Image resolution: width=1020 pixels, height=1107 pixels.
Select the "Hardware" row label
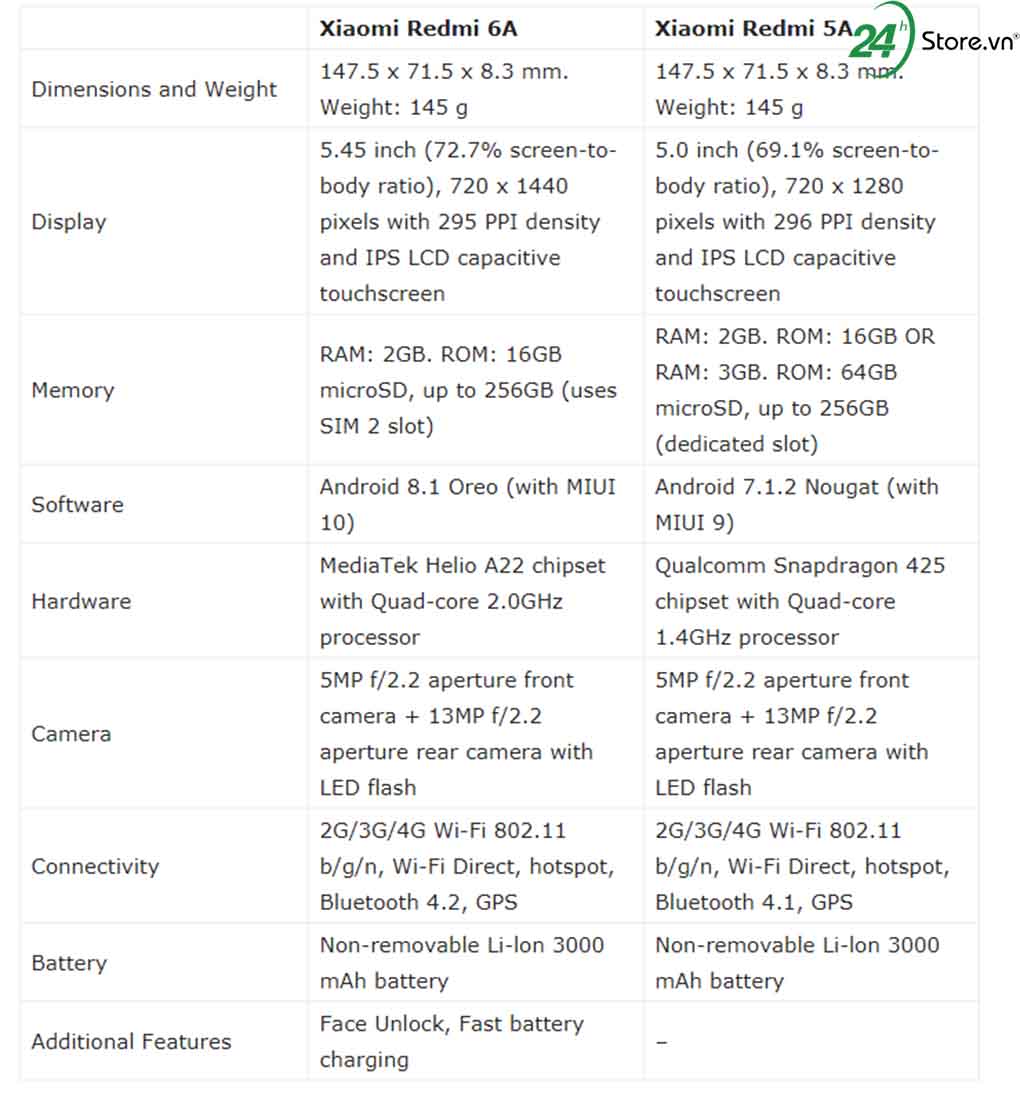(x=81, y=601)
